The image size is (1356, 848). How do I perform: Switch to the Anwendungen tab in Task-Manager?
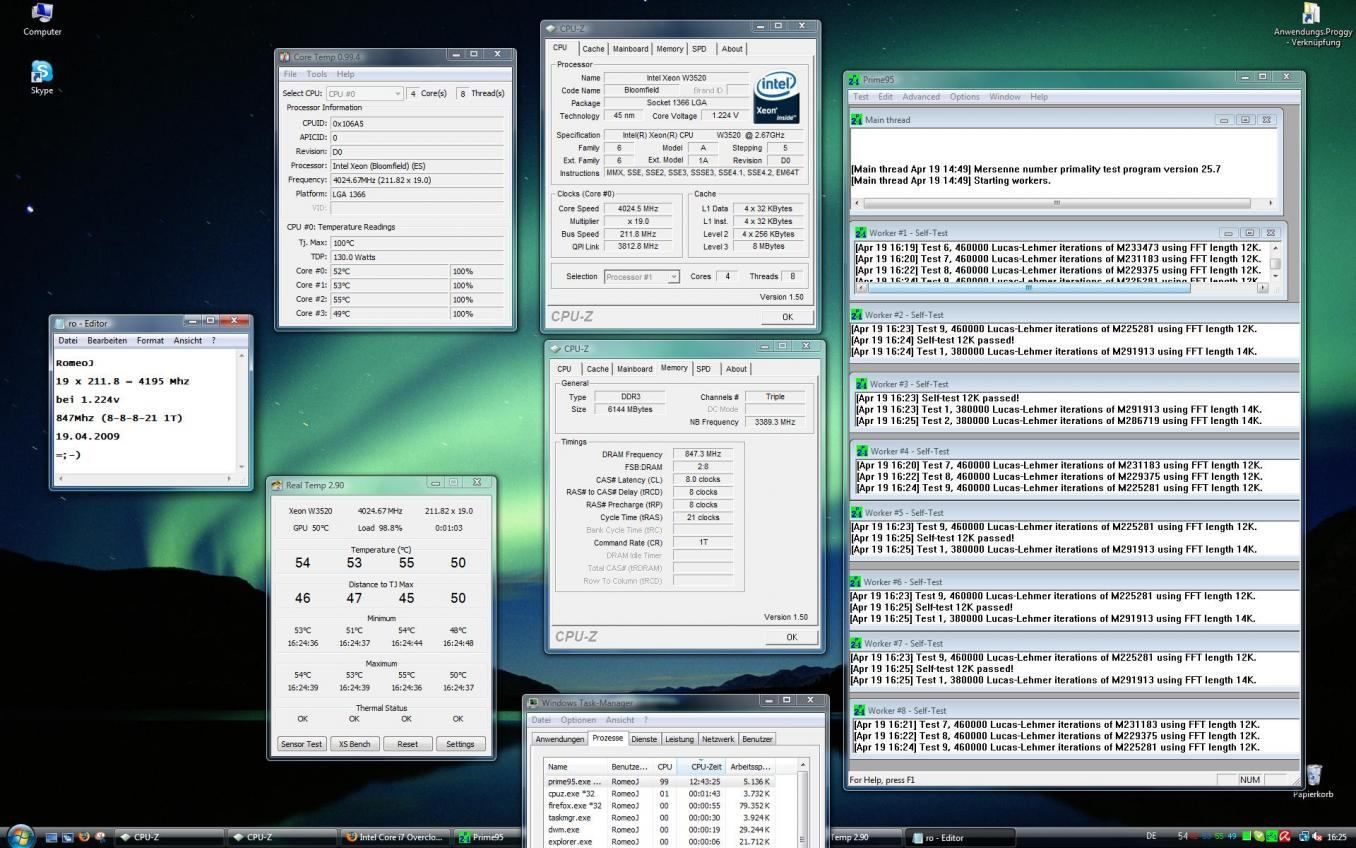click(560, 739)
